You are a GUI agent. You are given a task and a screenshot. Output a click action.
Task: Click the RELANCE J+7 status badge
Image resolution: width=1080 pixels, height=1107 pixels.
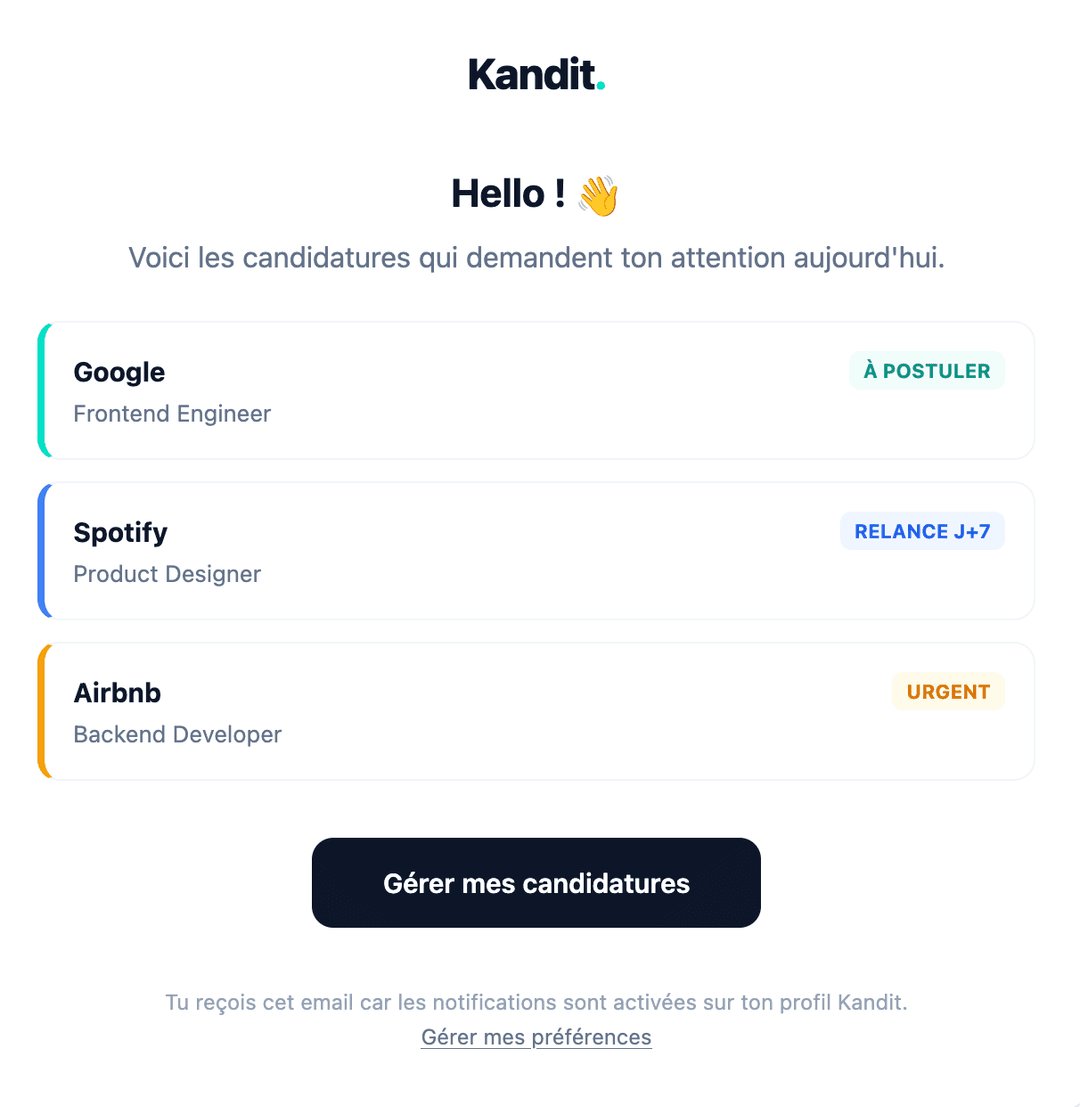922,530
